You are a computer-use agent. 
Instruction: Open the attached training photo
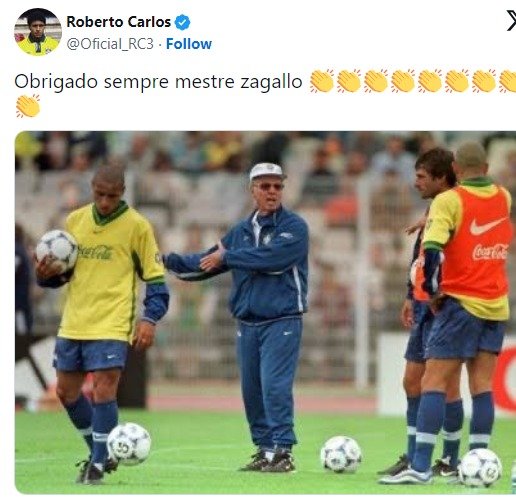(x=265, y=312)
